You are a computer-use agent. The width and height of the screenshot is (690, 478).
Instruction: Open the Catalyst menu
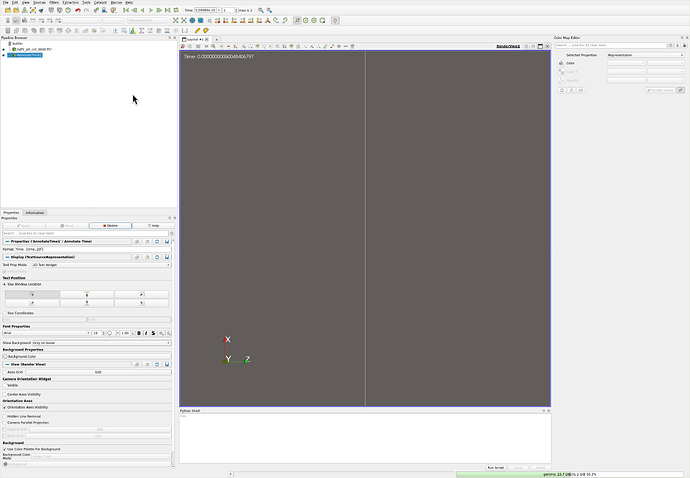[100, 3]
